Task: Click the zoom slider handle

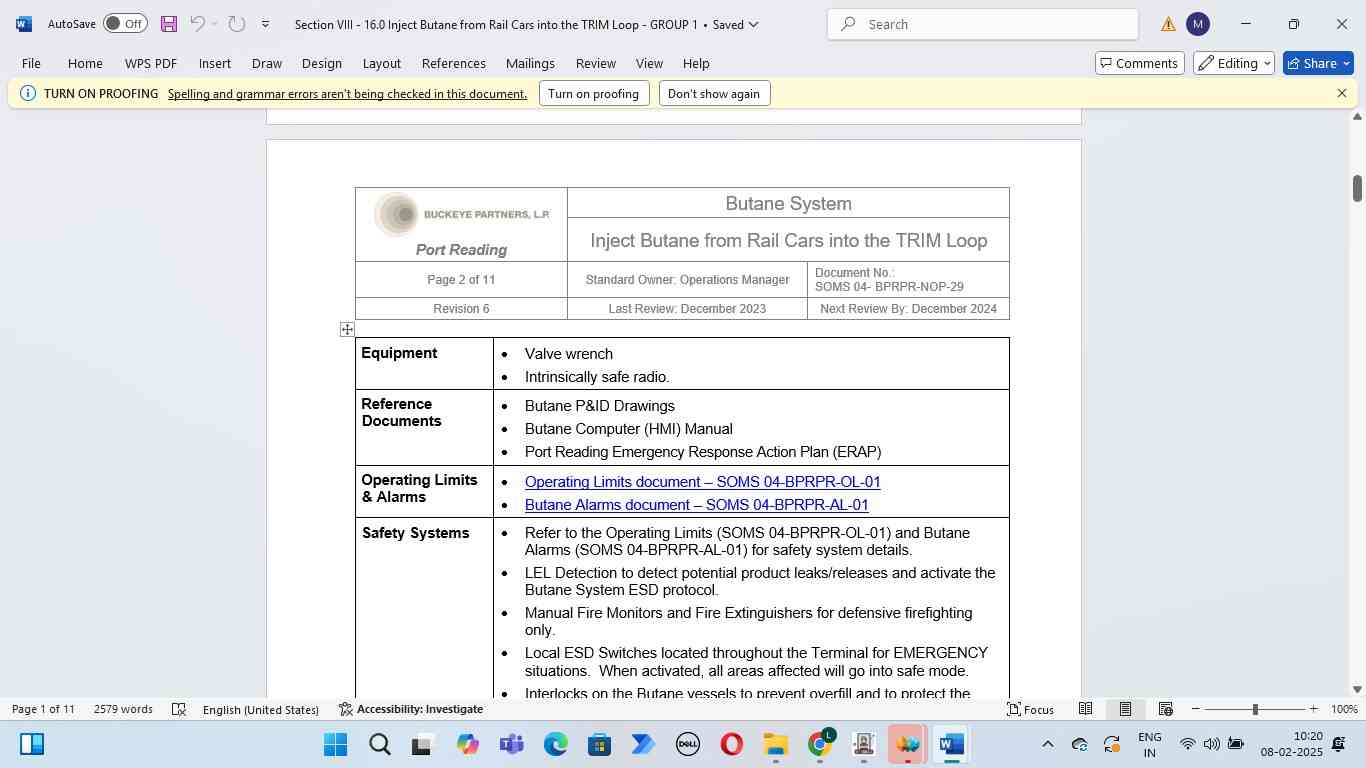Action: tap(1255, 709)
